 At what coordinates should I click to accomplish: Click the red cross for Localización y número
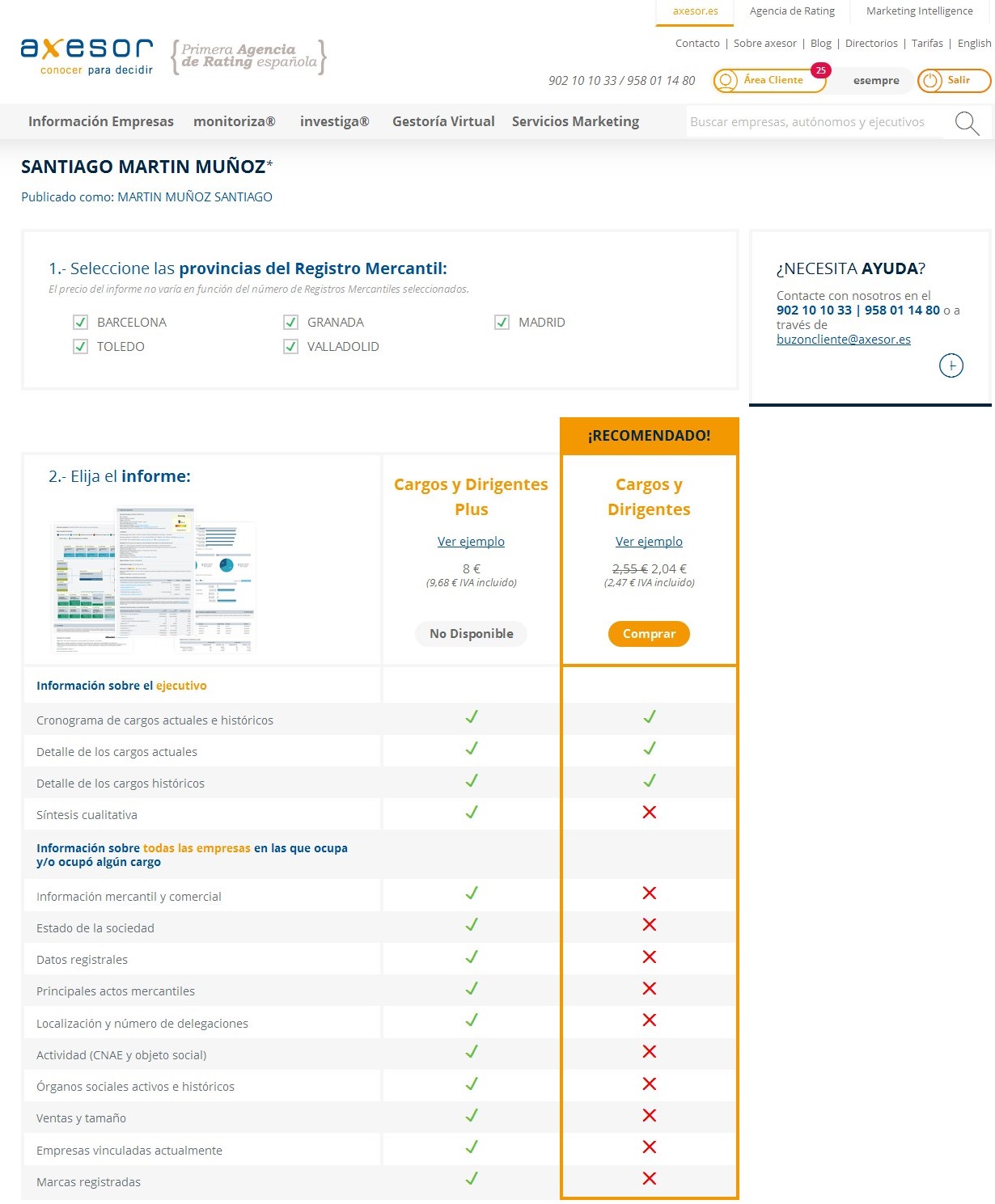649,1020
